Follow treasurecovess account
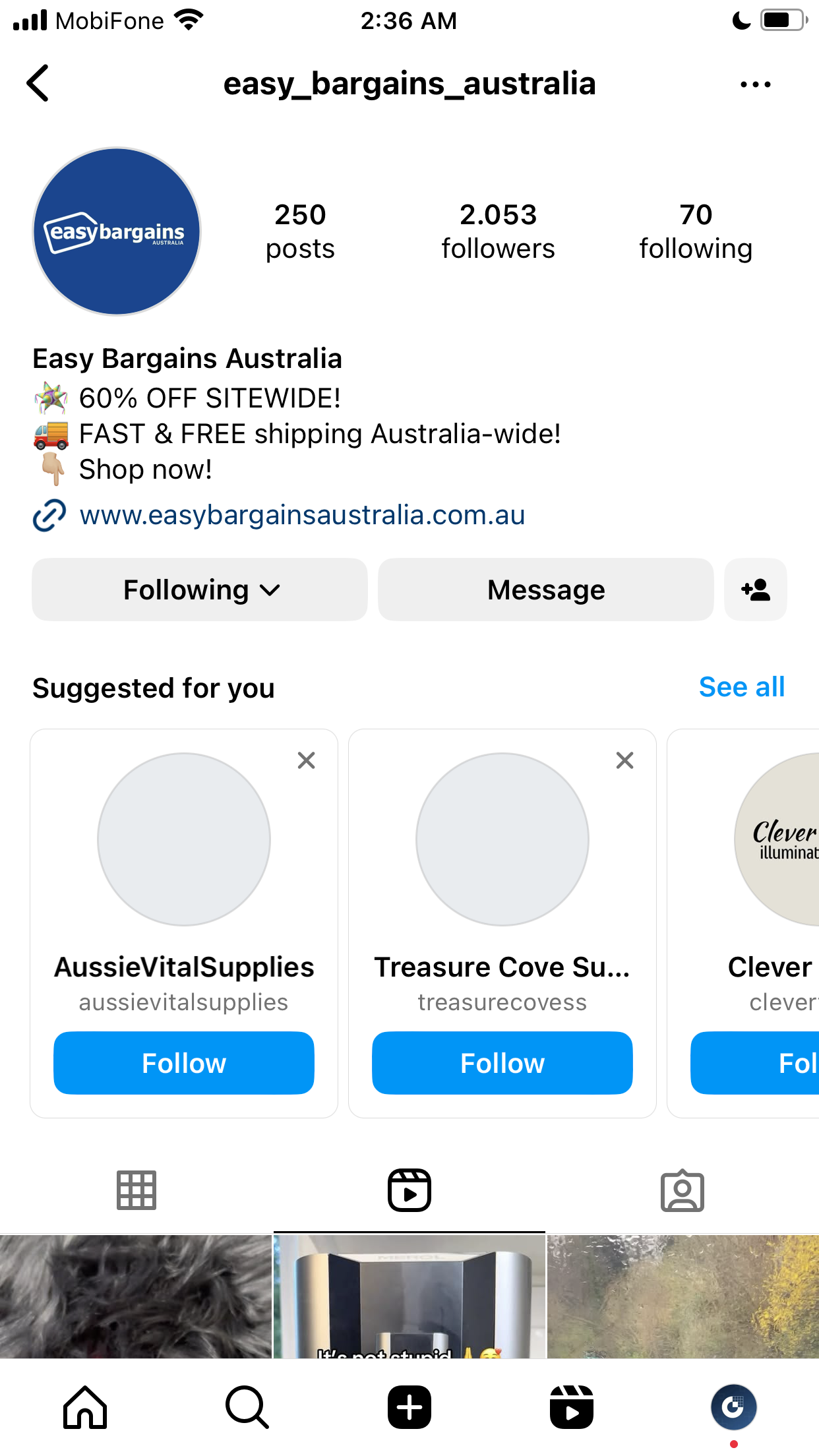 point(502,1063)
